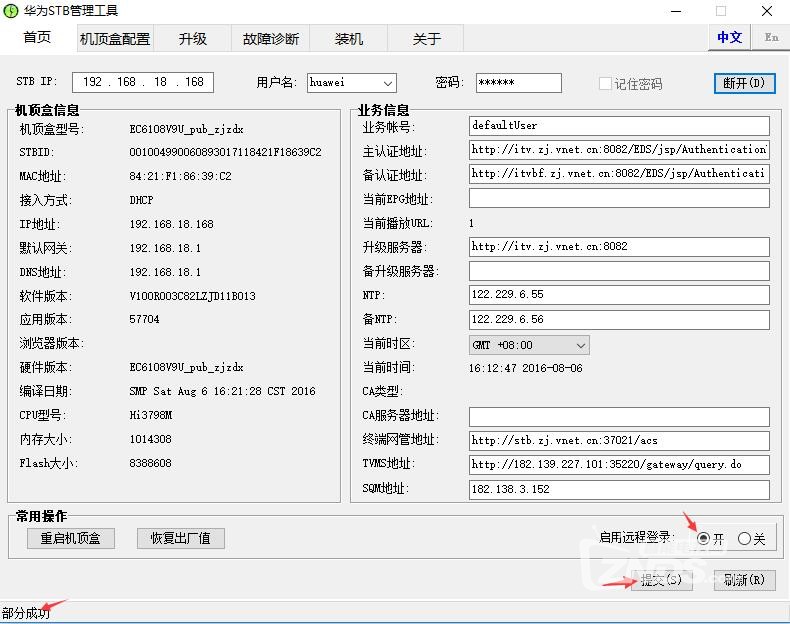Click the STB IP address field
The height and width of the screenshot is (624, 790).
pyautogui.click(x=143, y=82)
